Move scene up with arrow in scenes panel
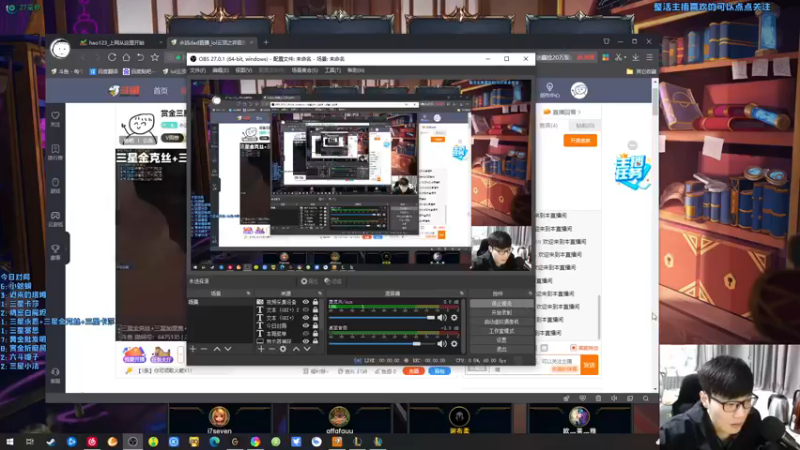This screenshot has height=450, width=800. coord(217,349)
